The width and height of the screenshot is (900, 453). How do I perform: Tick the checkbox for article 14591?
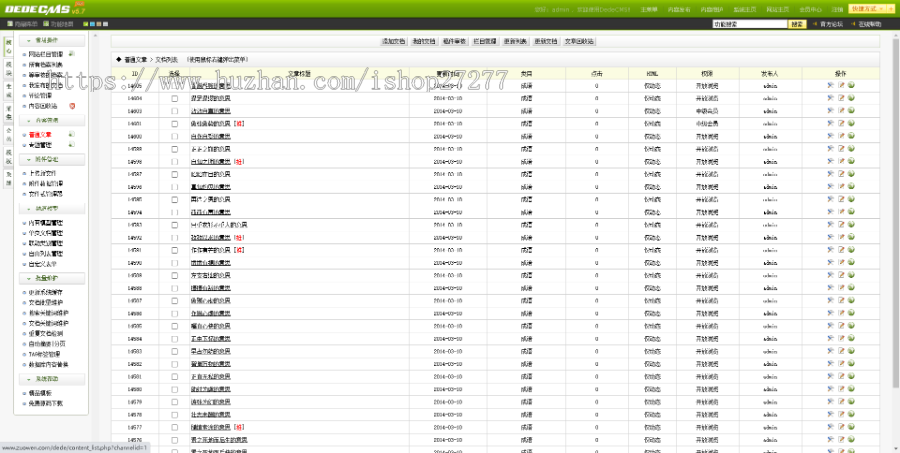[x=174, y=250]
